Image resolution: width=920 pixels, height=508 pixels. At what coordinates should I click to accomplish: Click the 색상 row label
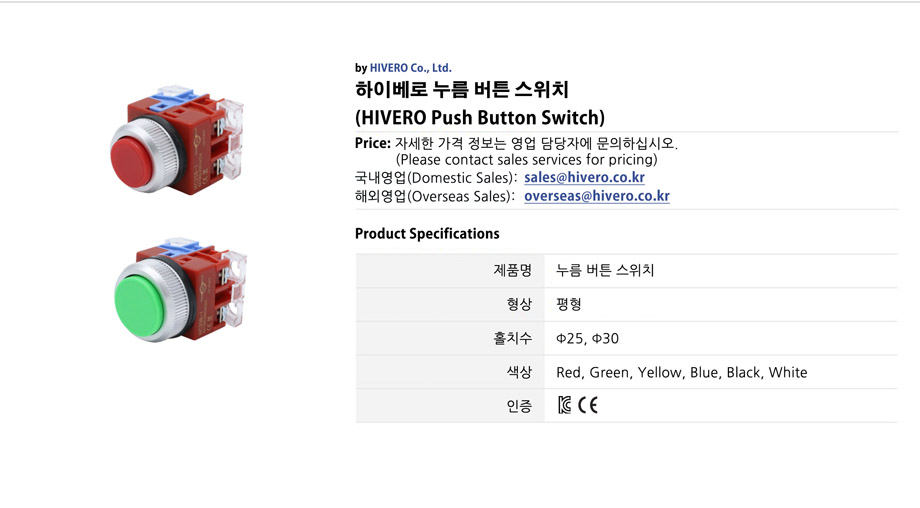coord(519,372)
